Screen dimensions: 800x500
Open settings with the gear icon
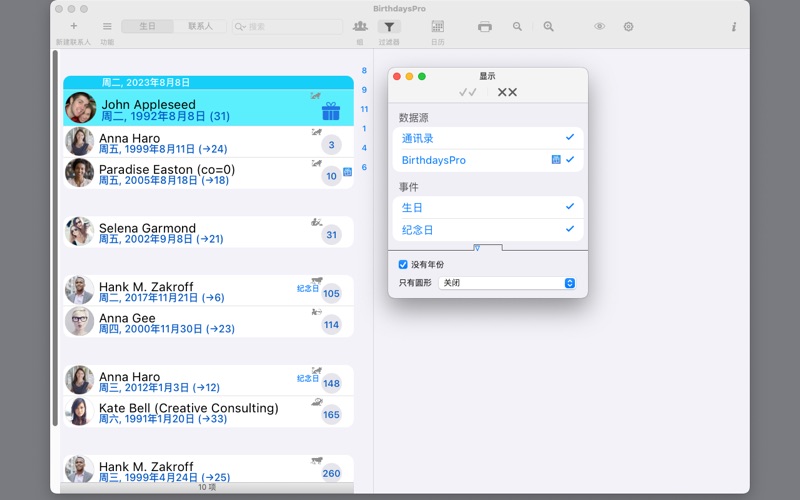point(628,27)
